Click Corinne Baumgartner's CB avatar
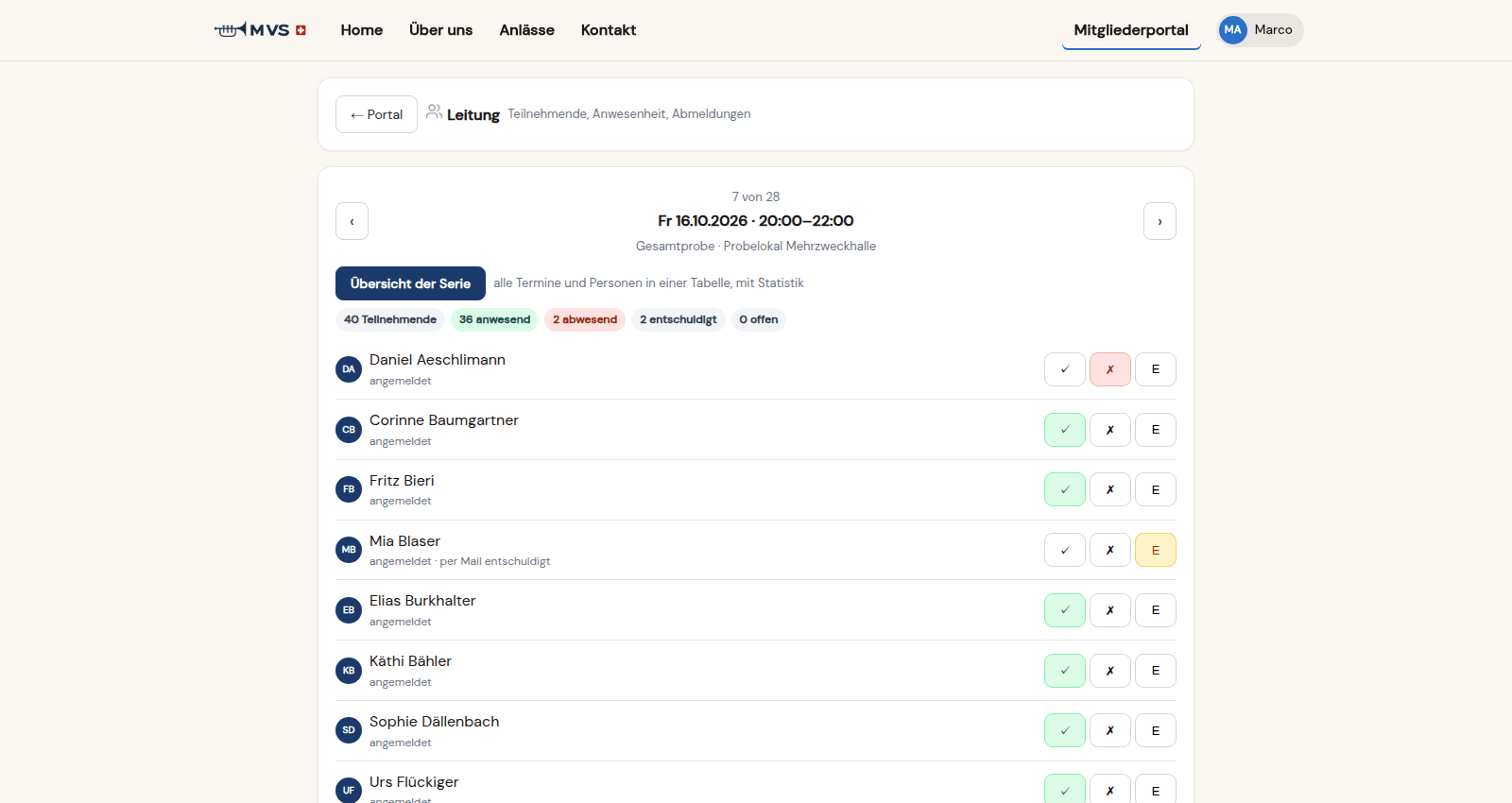The image size is (1512, 803). pos(349,430)
